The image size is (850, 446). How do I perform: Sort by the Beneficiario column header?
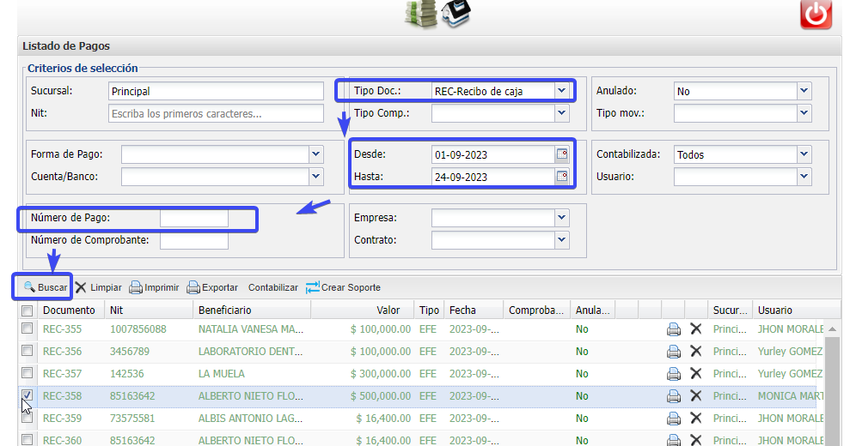(224, 311)
